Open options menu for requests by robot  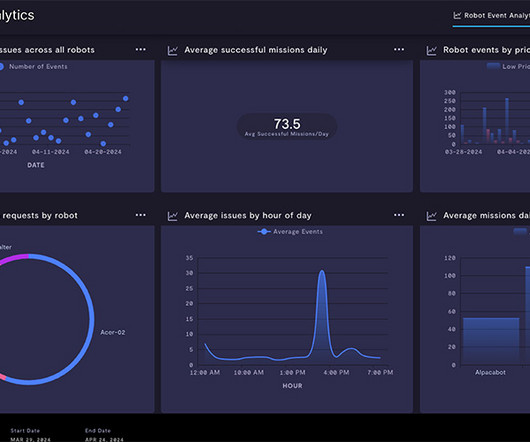pyautogui.click(x=141, y=215)
